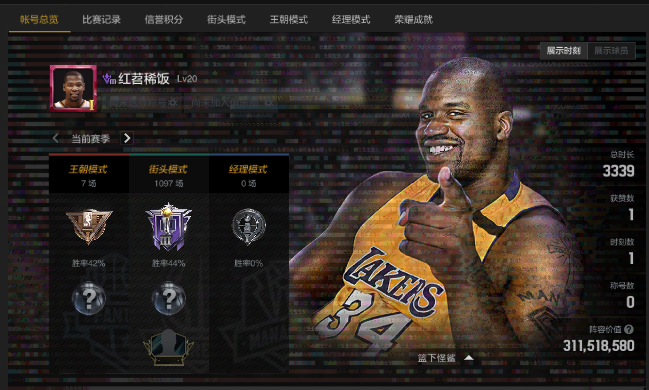Select the bronze 王朝模式 rank badge

click(89, 226)
